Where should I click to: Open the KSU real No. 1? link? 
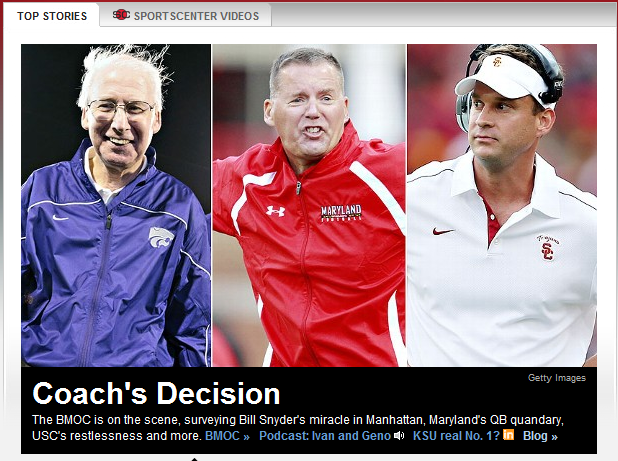(456, 436)
